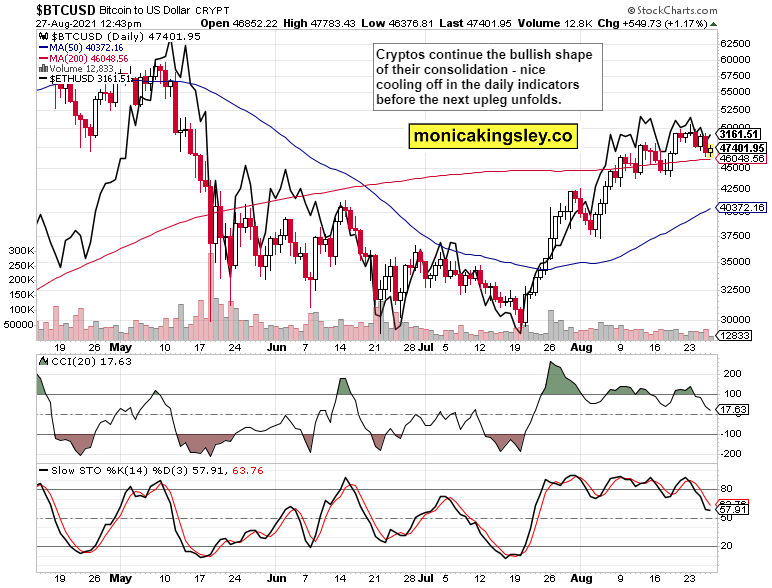Open the monicakingsley.co yellow link banner
Image resolution: width=772 pixels, height=588 pixels.
493,135
